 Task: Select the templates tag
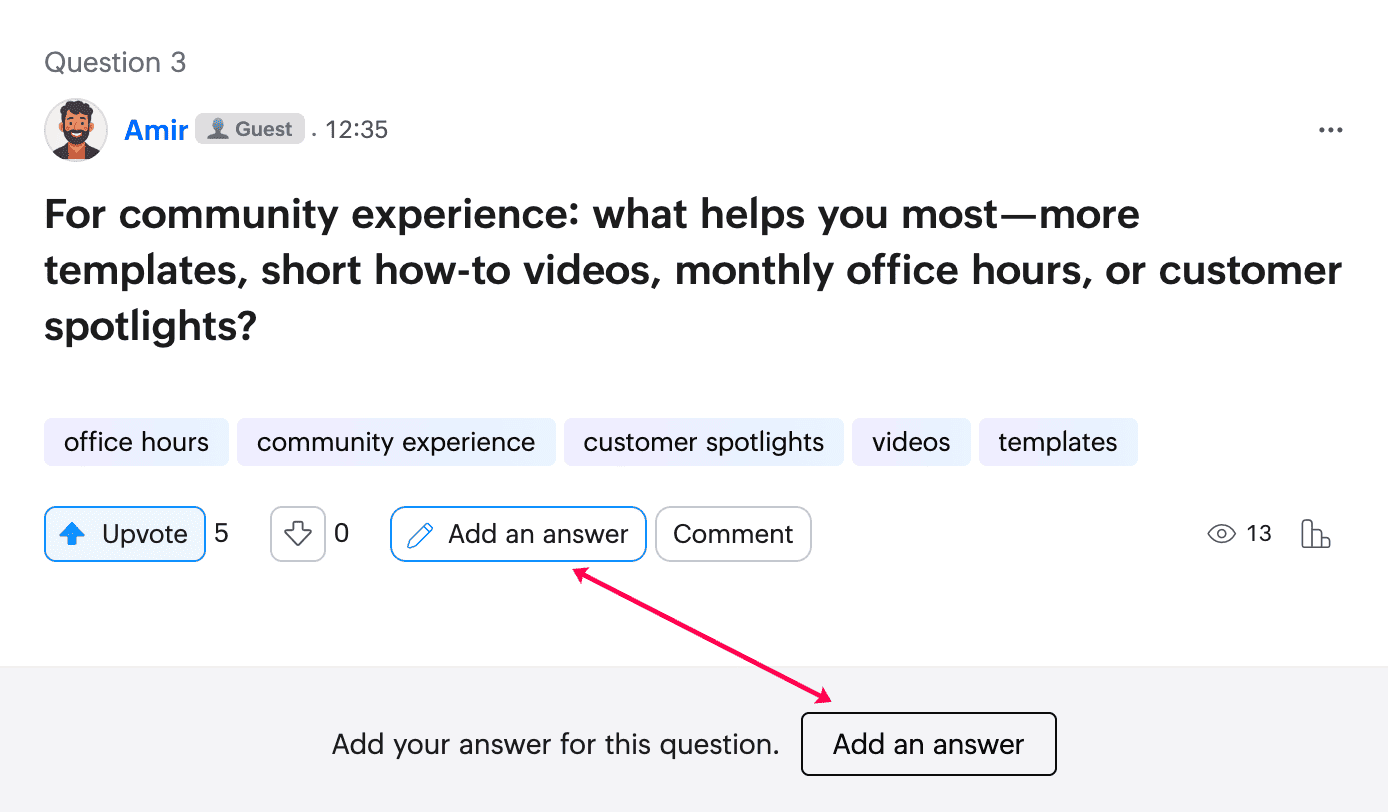[x=1058, y=442]
